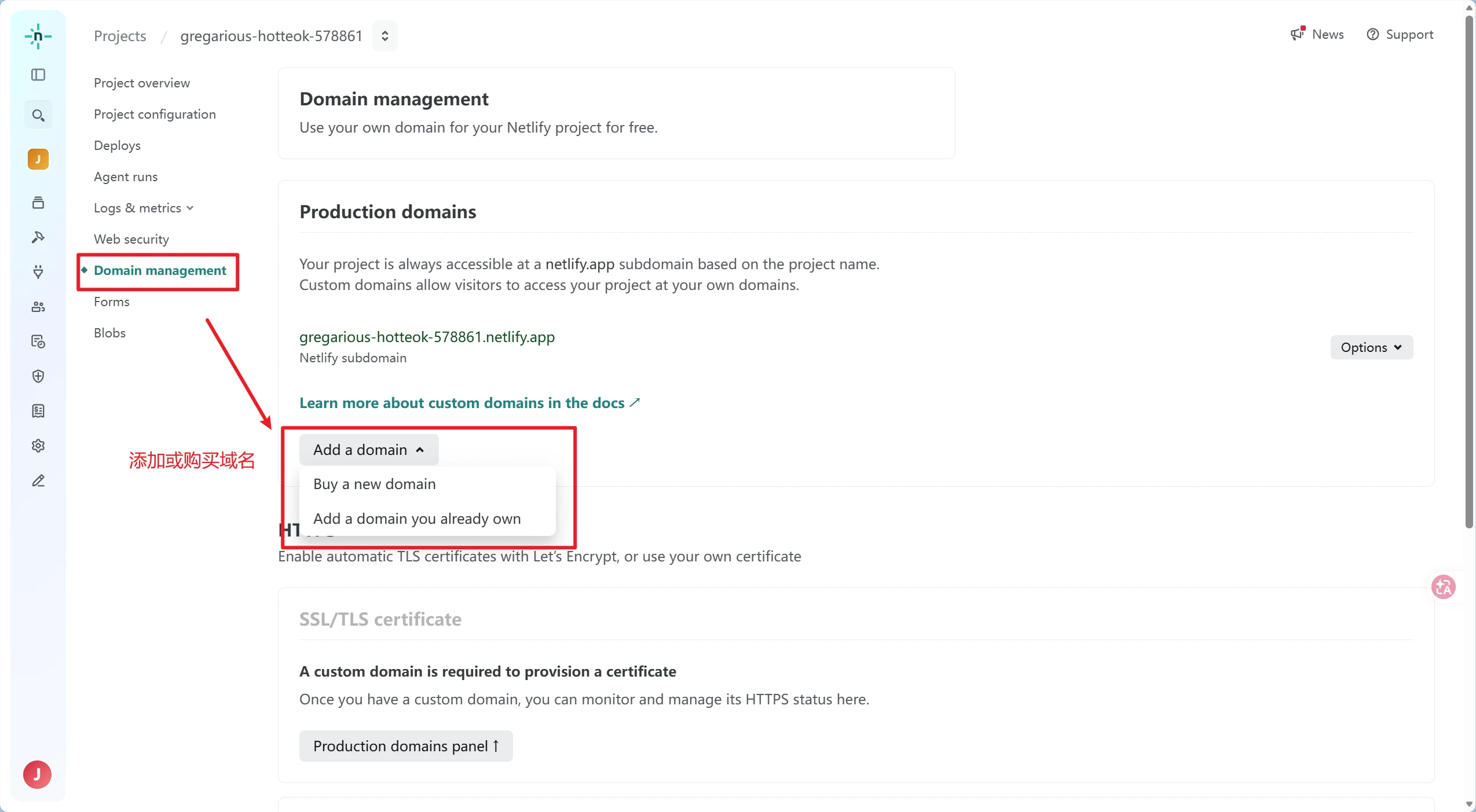
Task: Click the hammer builds icon in sidebar
Action: click(38, 237)
